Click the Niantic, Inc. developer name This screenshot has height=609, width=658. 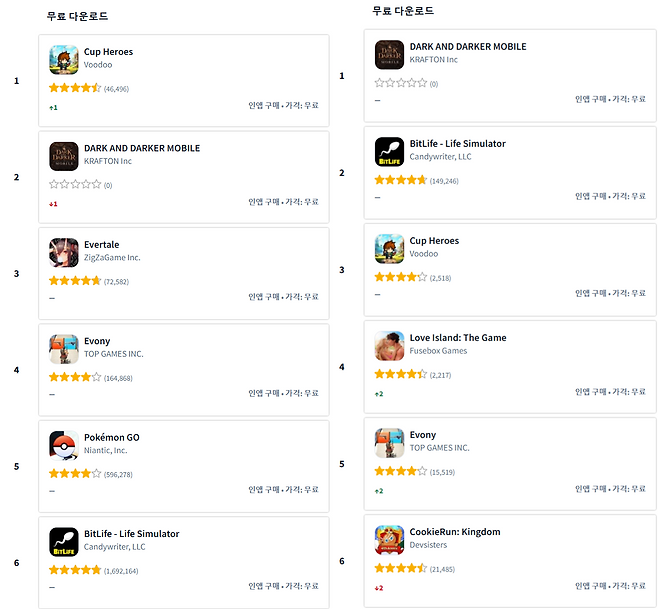click(x=106, y=451)
